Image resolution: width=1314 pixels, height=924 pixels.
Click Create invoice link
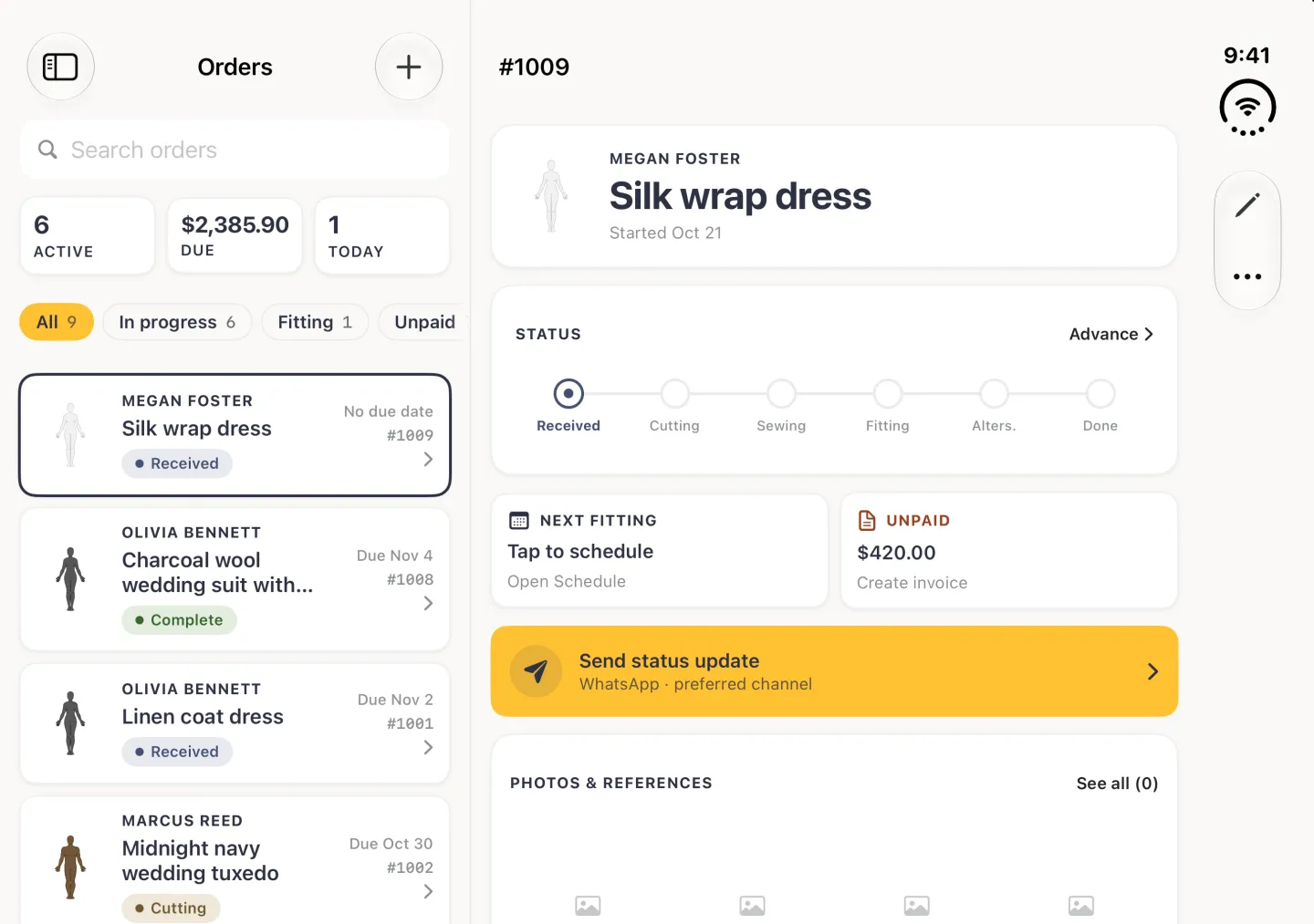click(912, 583)
